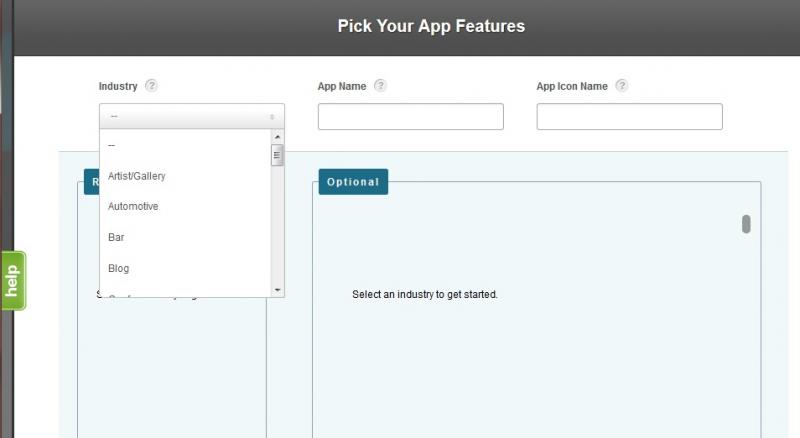Click the partially hidden tab behind dropdown
The height and width of the screenshot is (438, 800).
(x=92, y=182)
